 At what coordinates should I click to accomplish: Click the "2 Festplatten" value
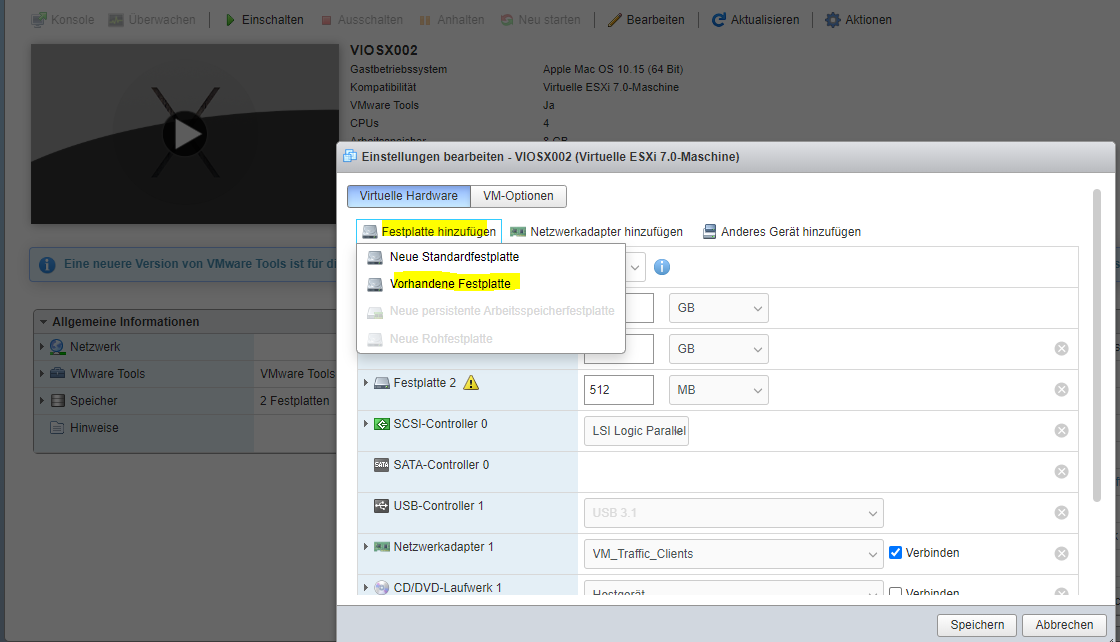click(294, 401)
